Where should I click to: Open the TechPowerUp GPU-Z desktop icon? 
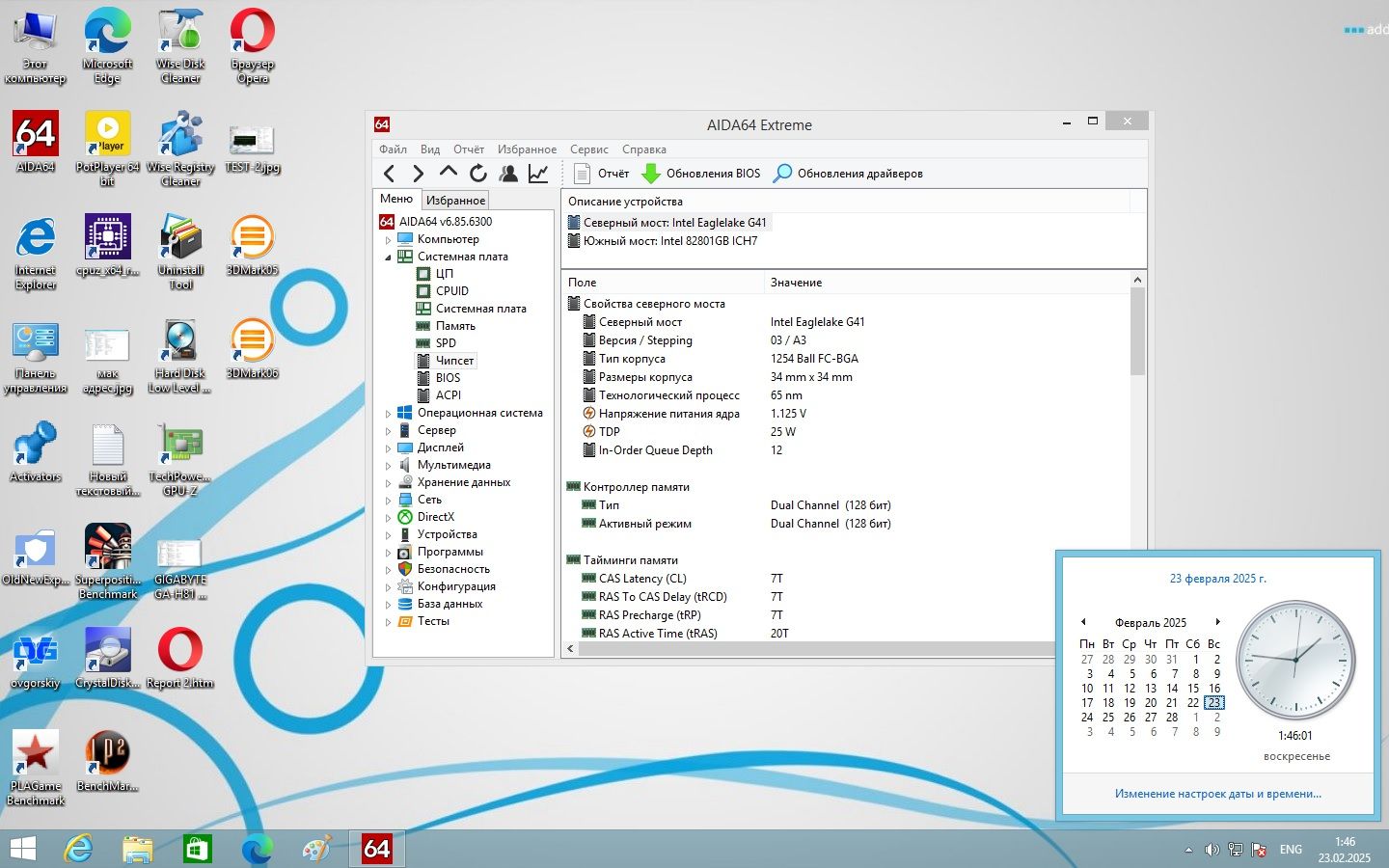point(180,458)
